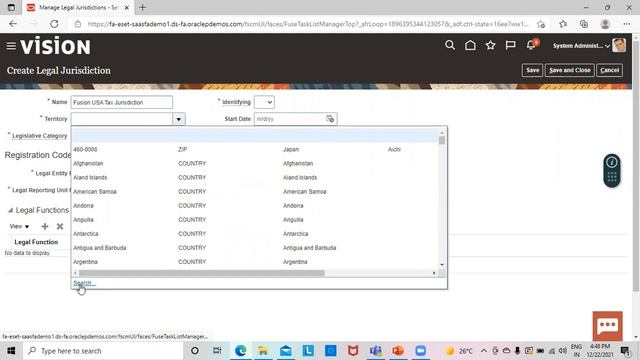Go back in the browser
The height and width of the screenshot is (360, 640).
click(x=13, y=24)
